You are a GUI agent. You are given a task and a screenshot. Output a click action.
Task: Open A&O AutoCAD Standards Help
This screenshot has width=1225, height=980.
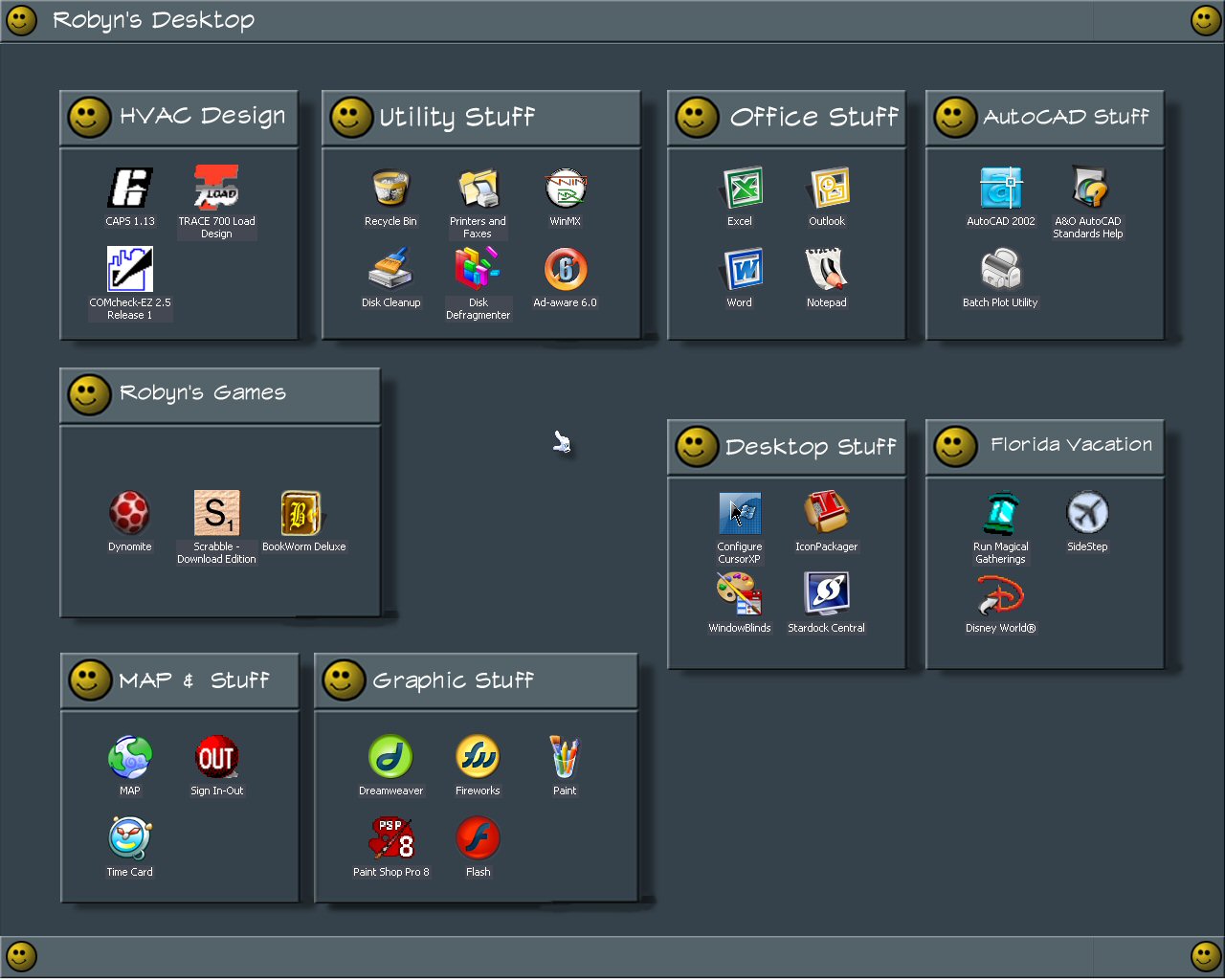[1089, 188]
